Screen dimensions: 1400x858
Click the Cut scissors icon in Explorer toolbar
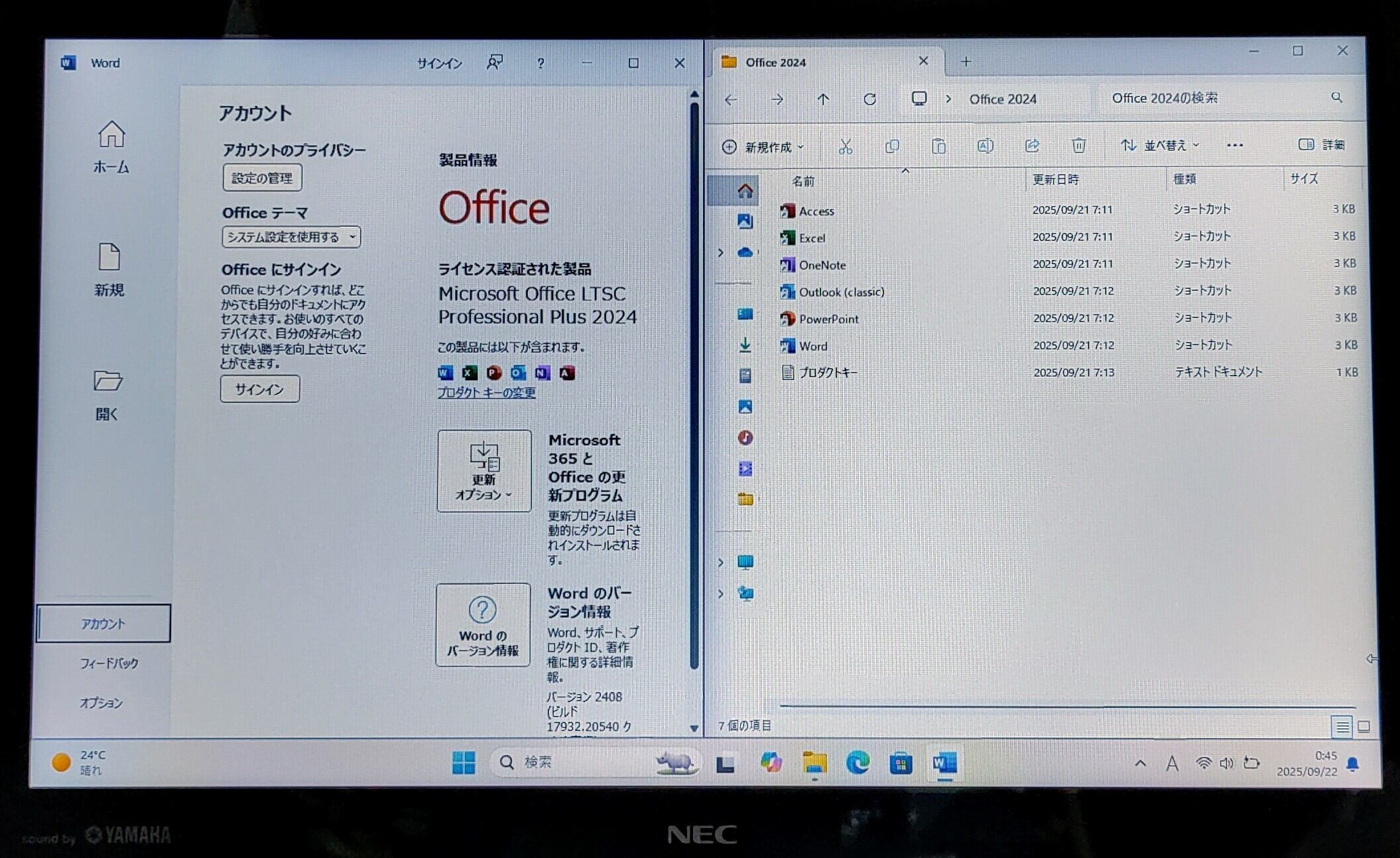[x=845, y=146]
